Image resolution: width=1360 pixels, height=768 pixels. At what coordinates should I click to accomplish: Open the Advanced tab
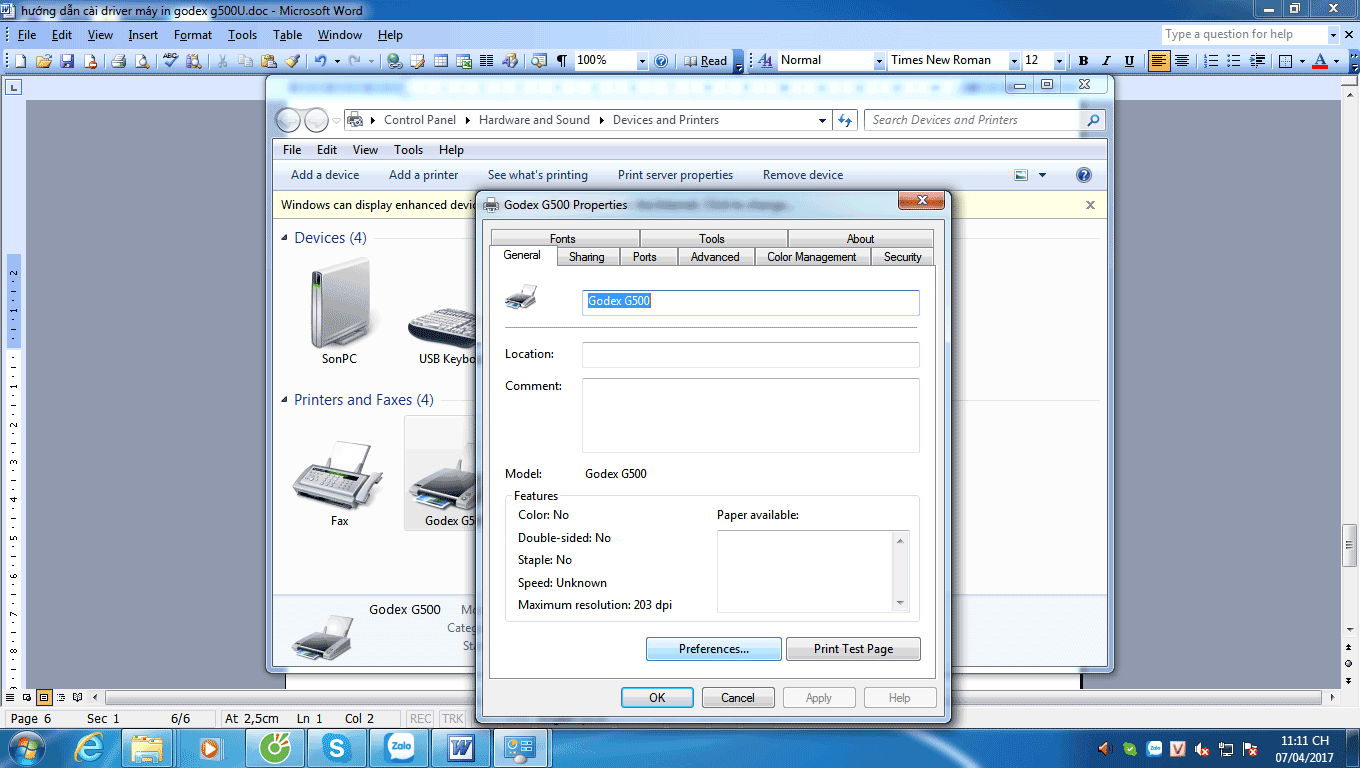(x=715, y=257)
